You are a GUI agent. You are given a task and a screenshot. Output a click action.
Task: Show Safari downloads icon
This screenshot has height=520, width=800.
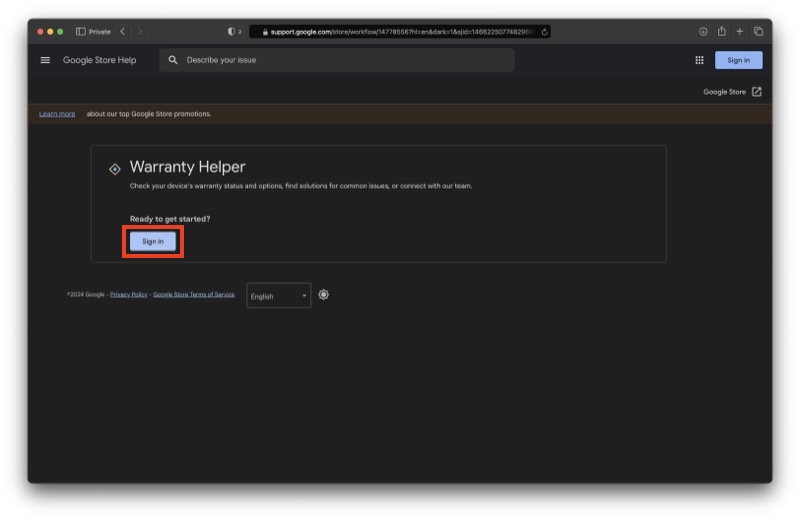[x=703, y=32]
